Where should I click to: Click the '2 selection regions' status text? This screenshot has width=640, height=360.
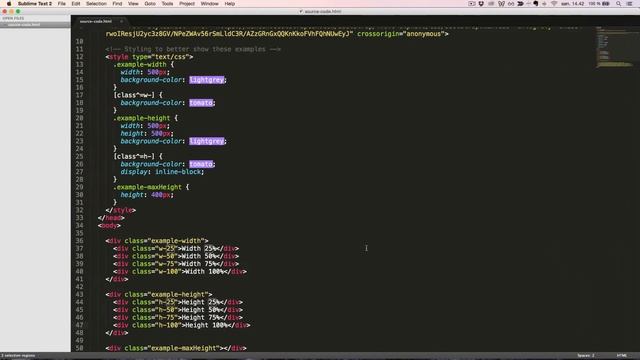(18, 356)
